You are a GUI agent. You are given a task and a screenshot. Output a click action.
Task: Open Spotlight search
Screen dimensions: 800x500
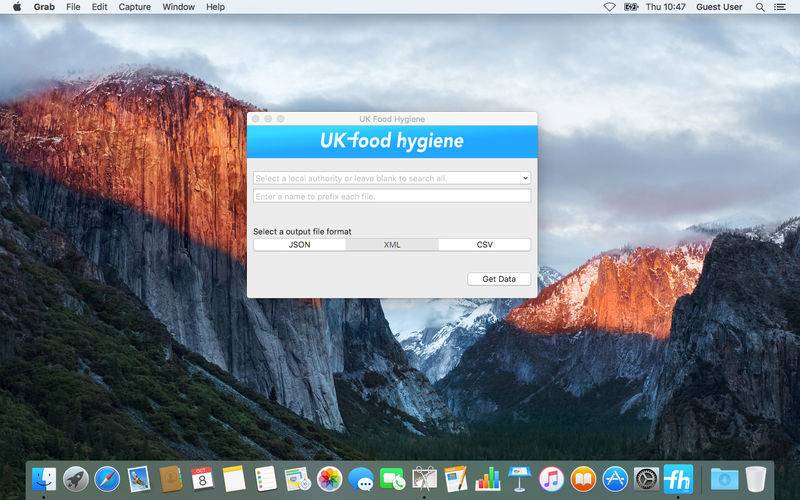(x=760, y=7)
